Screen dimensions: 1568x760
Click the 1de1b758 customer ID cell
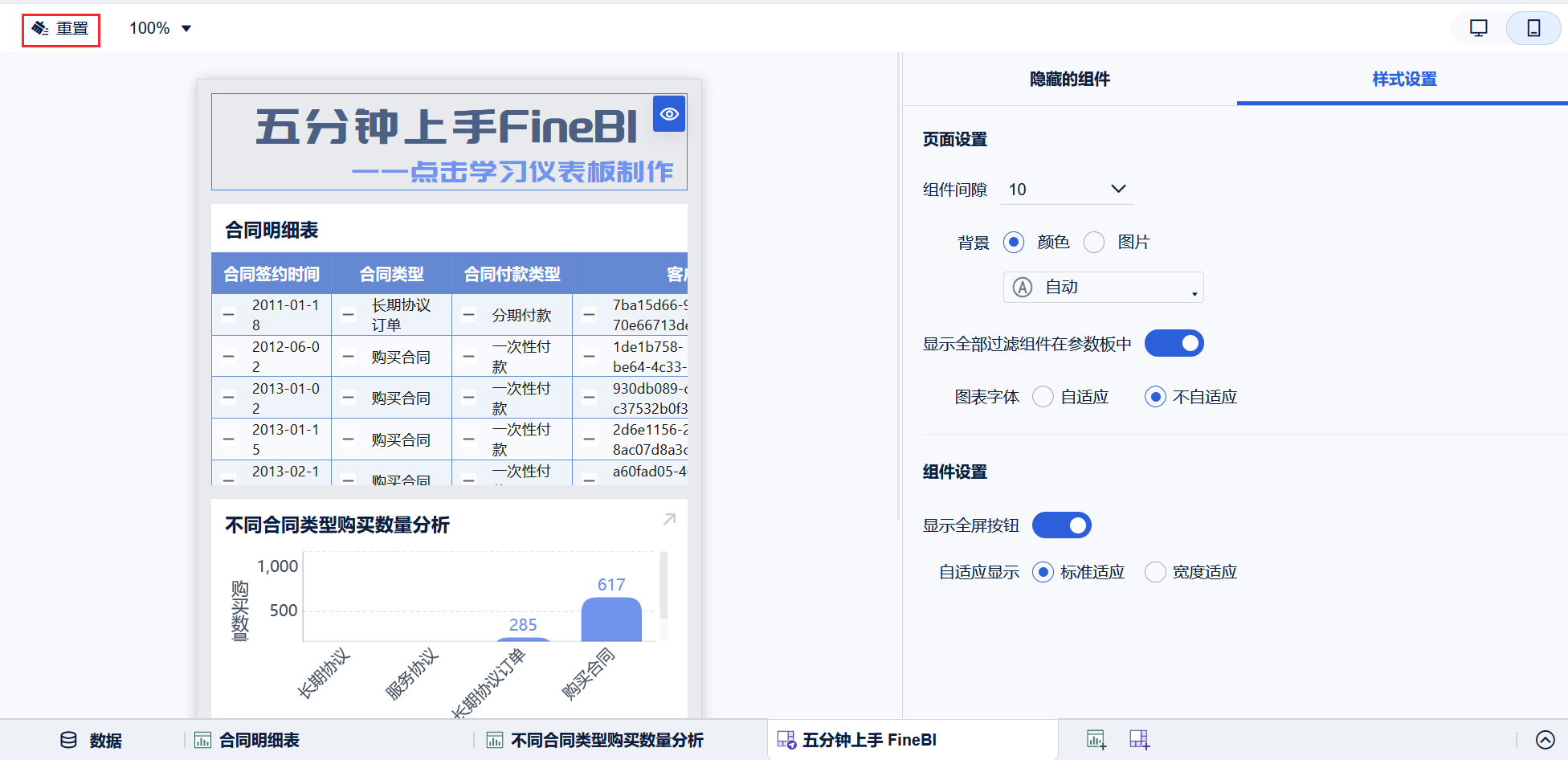pyautogui.click(x=650, y=357)
